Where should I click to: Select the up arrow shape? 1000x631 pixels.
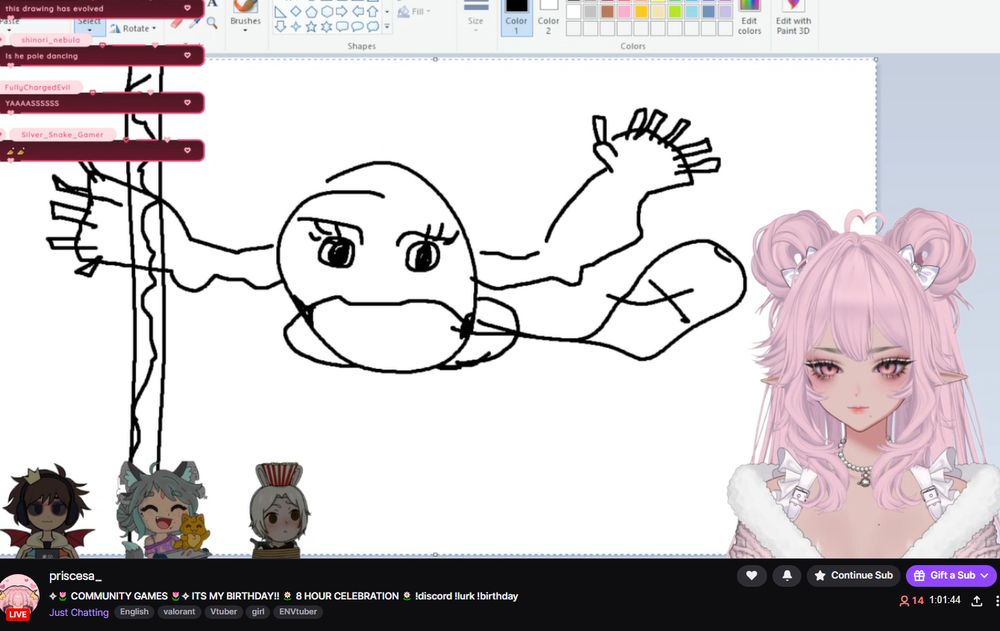(x=373, y=11)
